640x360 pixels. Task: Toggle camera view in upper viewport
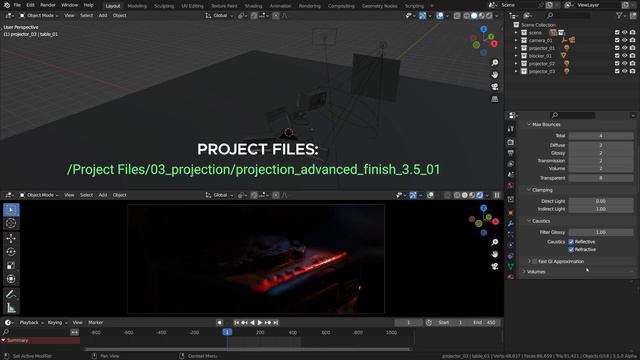pos(495,87)
